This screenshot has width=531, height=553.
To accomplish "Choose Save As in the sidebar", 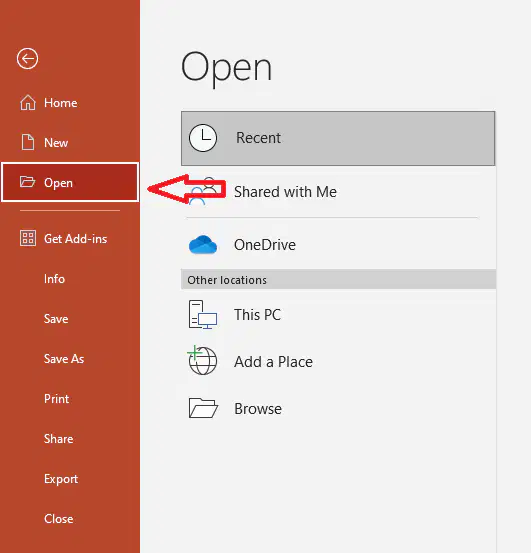I will coord(64,359).
